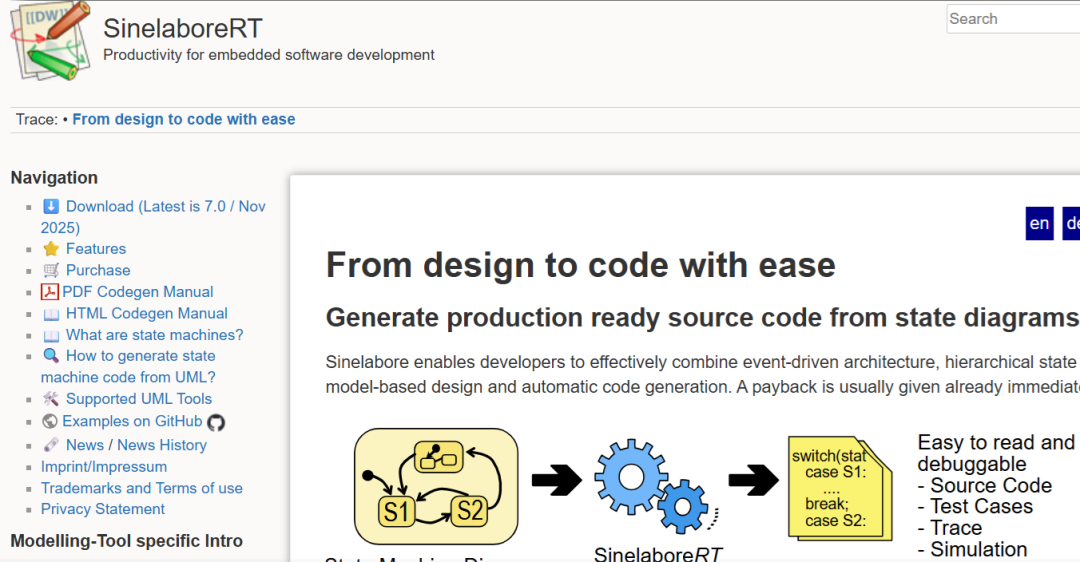Click the SinelaboreRT DokuWiki logo
Viewport: 1080px width, 562px height.
(x=50, y=41)
